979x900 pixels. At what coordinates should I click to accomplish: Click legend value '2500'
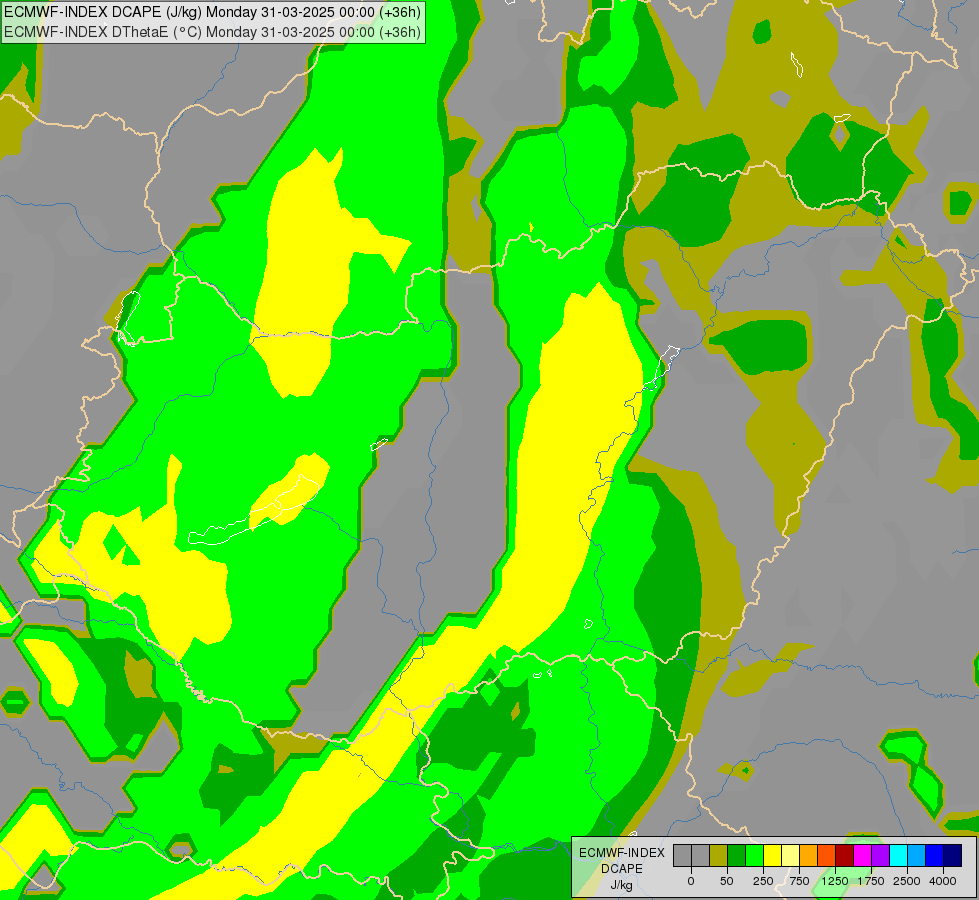tap(907, 881)
